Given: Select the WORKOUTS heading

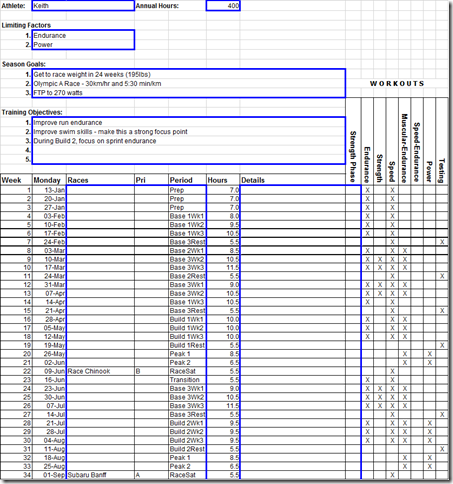Looking at the screenshot, I should tap(397, 84).
